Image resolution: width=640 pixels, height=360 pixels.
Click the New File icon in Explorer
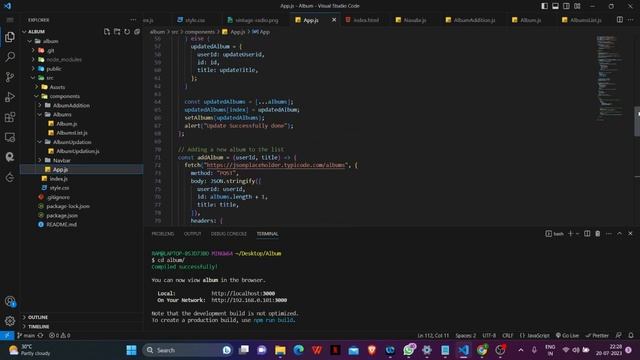tap(107, 31)
